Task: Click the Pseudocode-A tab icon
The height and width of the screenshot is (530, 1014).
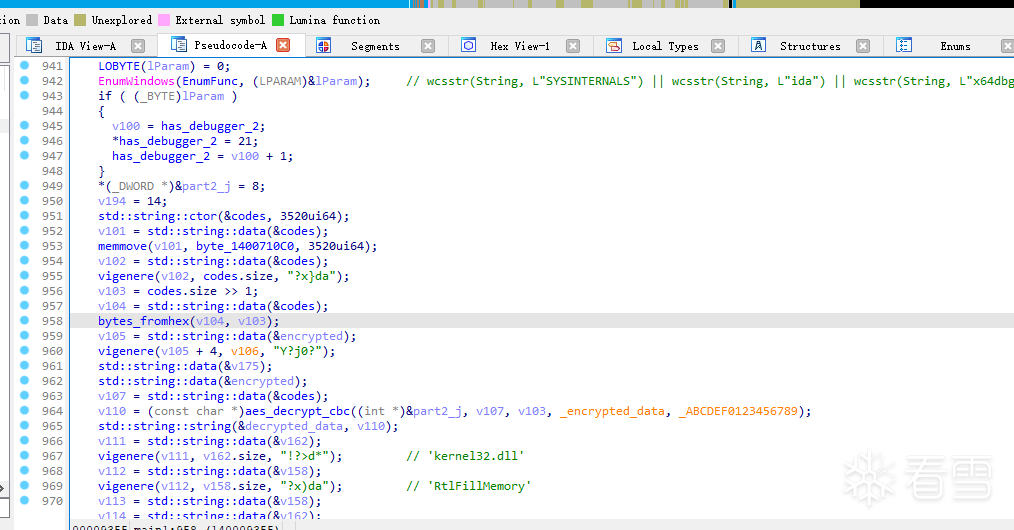Action: (x=178, y=44)
